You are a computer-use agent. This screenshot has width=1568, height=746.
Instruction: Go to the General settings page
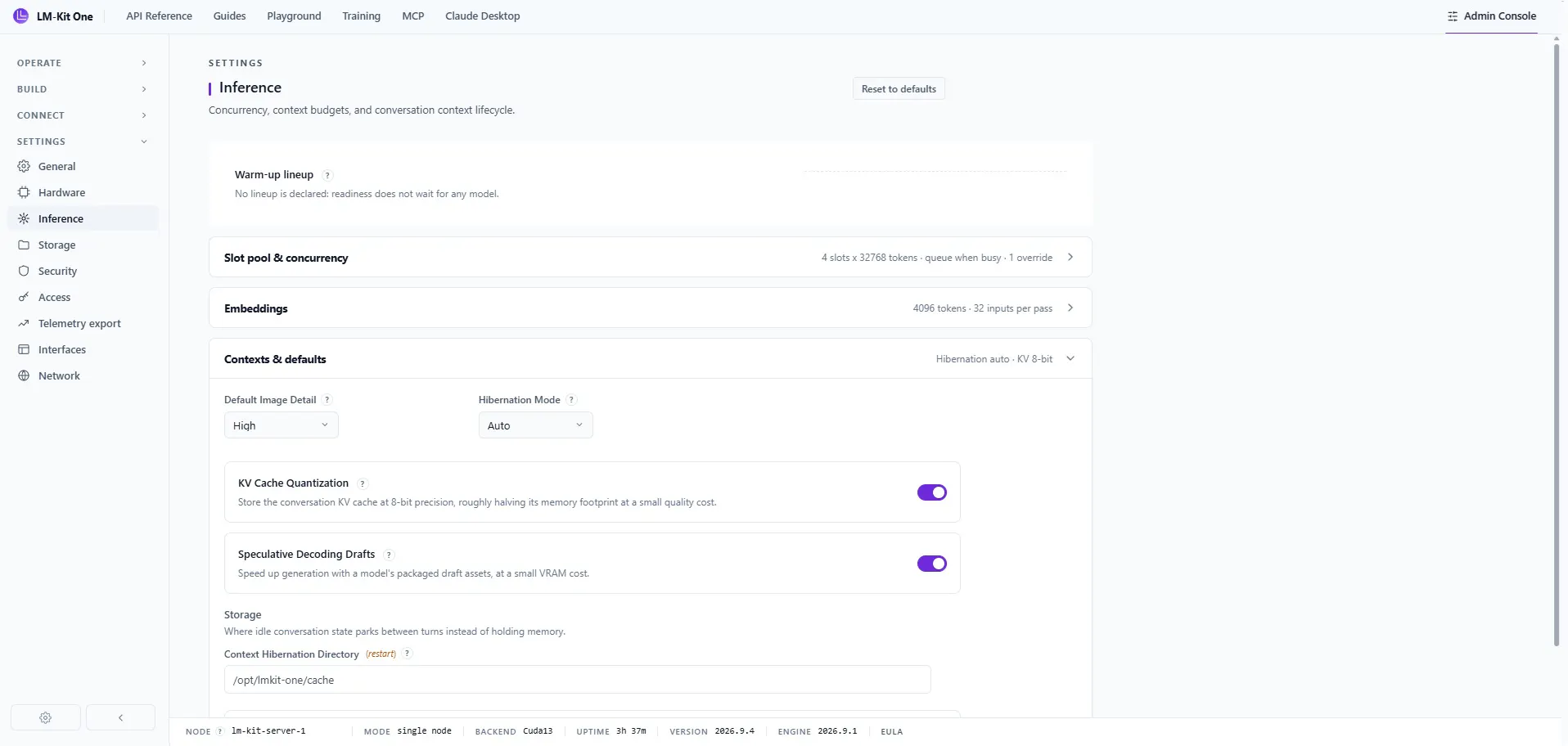pyautogui.click(x=83, y=166)
